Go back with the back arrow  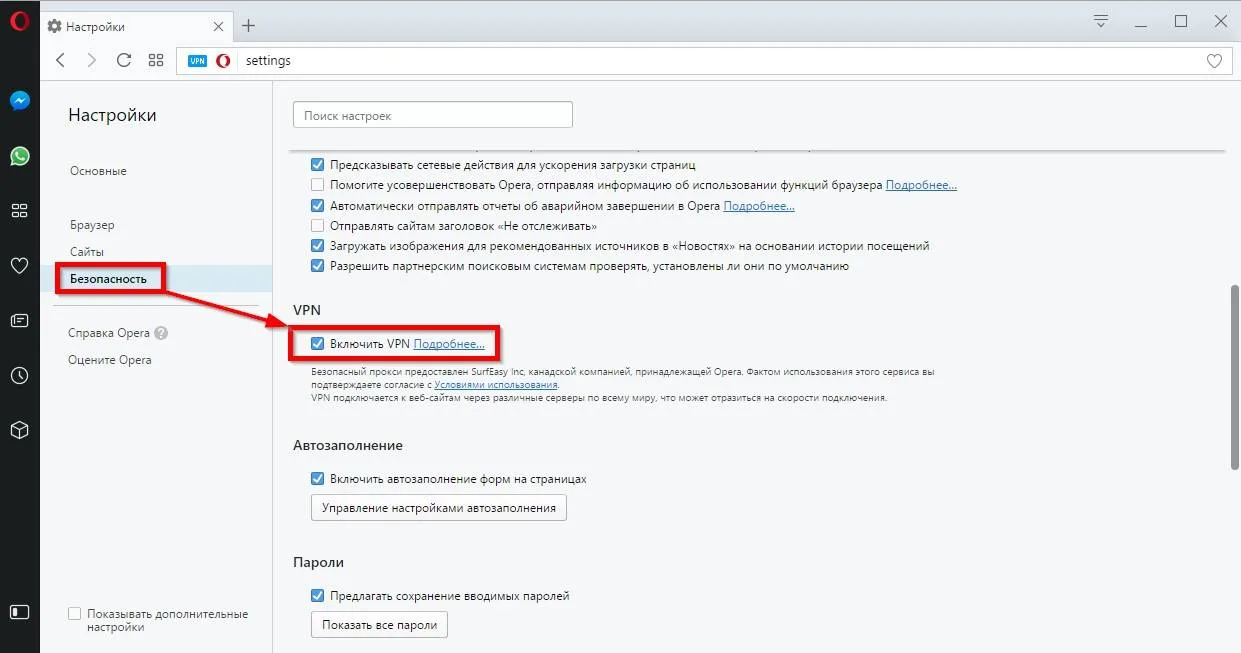(x=60, y=60)
